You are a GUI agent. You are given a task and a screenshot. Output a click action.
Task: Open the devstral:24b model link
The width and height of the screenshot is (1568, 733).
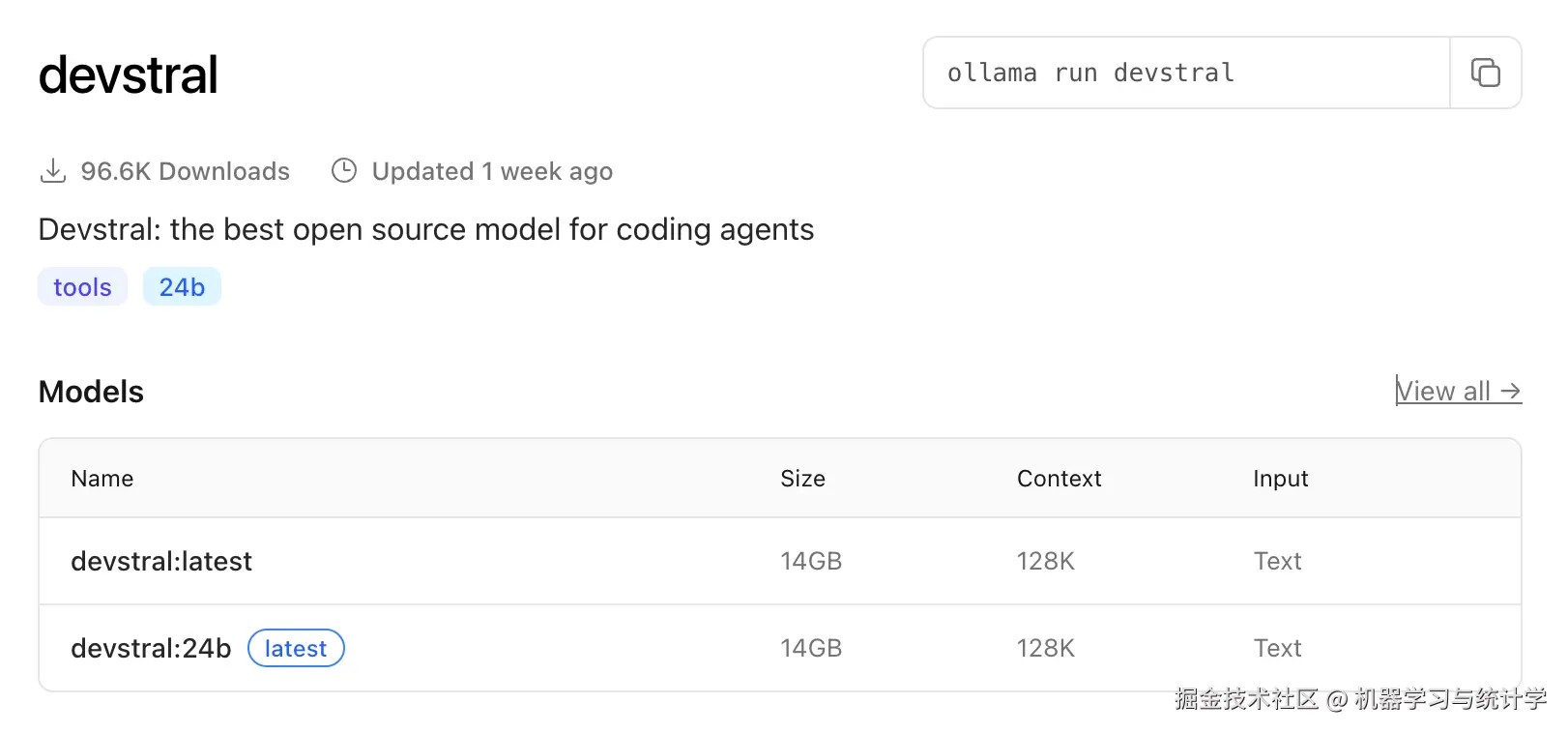coord(151,648)
